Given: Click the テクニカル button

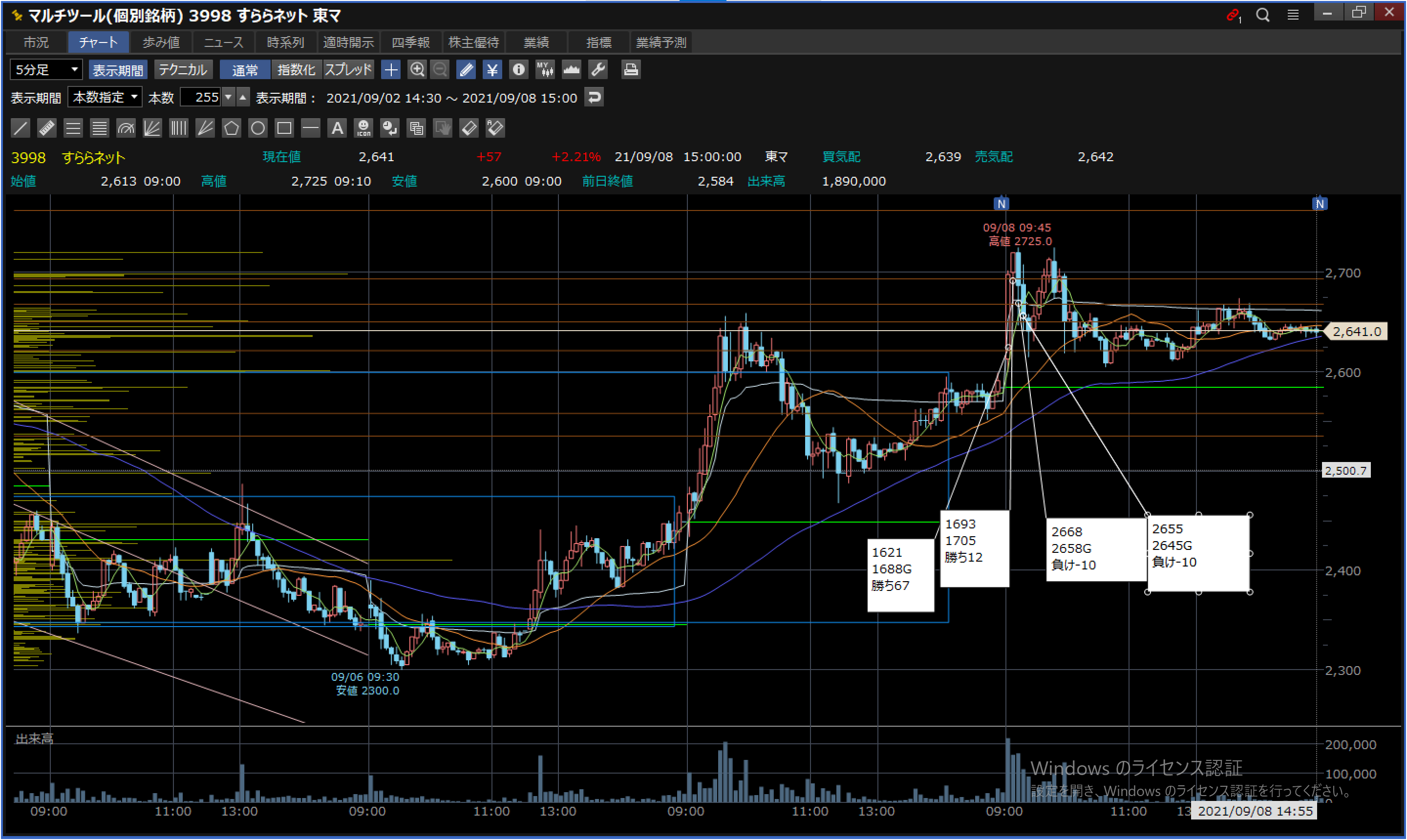Looking at the screenshot, I should (183, 70).
